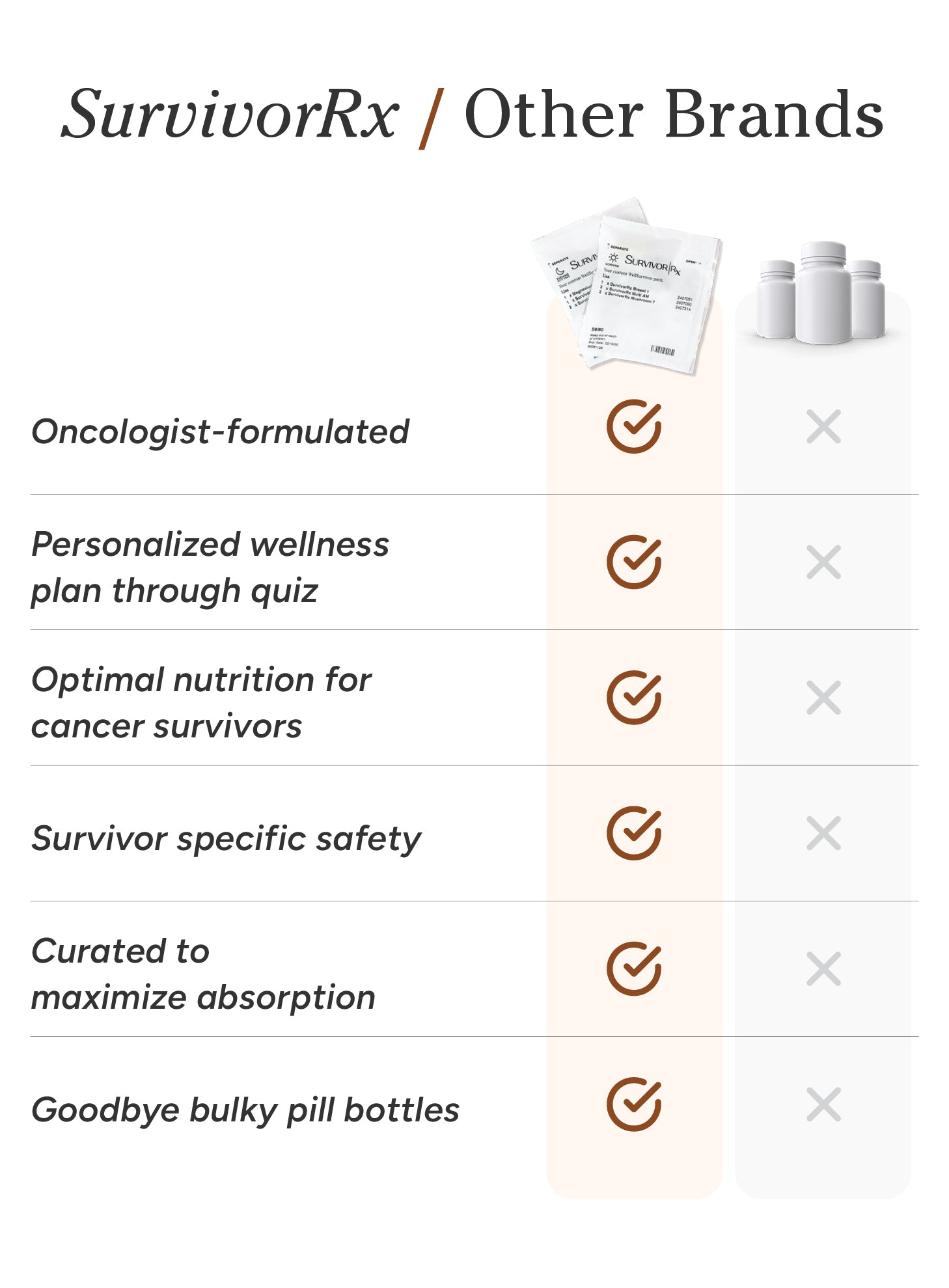This screenshot has width=949, height=1288.
Task: Click the checkmark for Goodbye bulky pill bottles
Action: click(633, 1104)
